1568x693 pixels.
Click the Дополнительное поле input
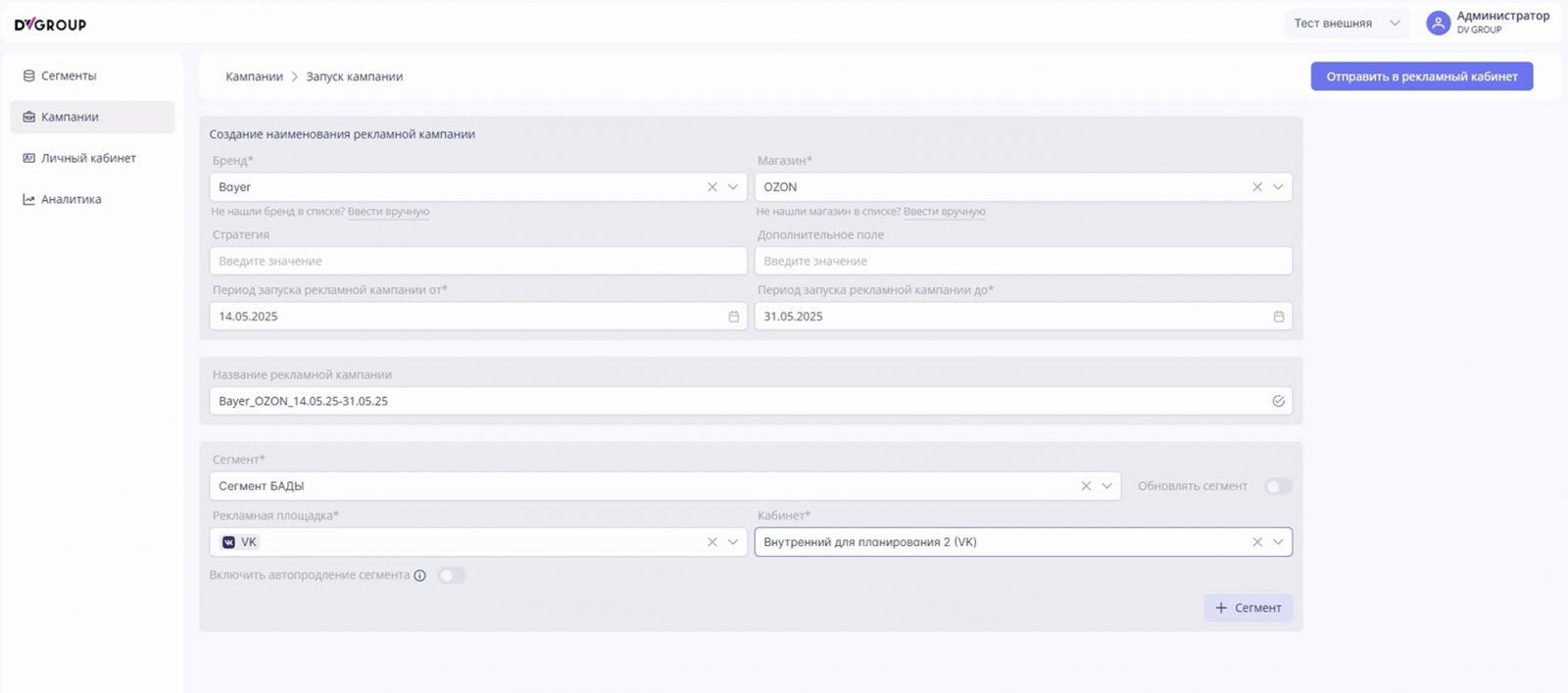pos(1023,261)
